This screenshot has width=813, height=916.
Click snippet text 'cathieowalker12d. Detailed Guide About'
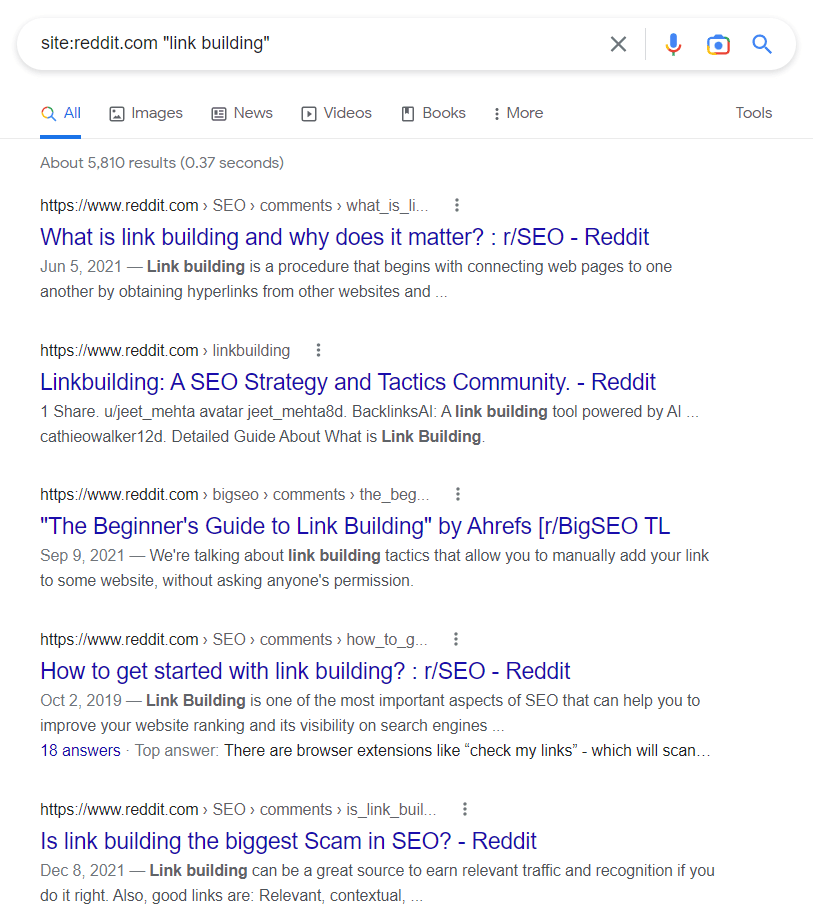(180, 437)
